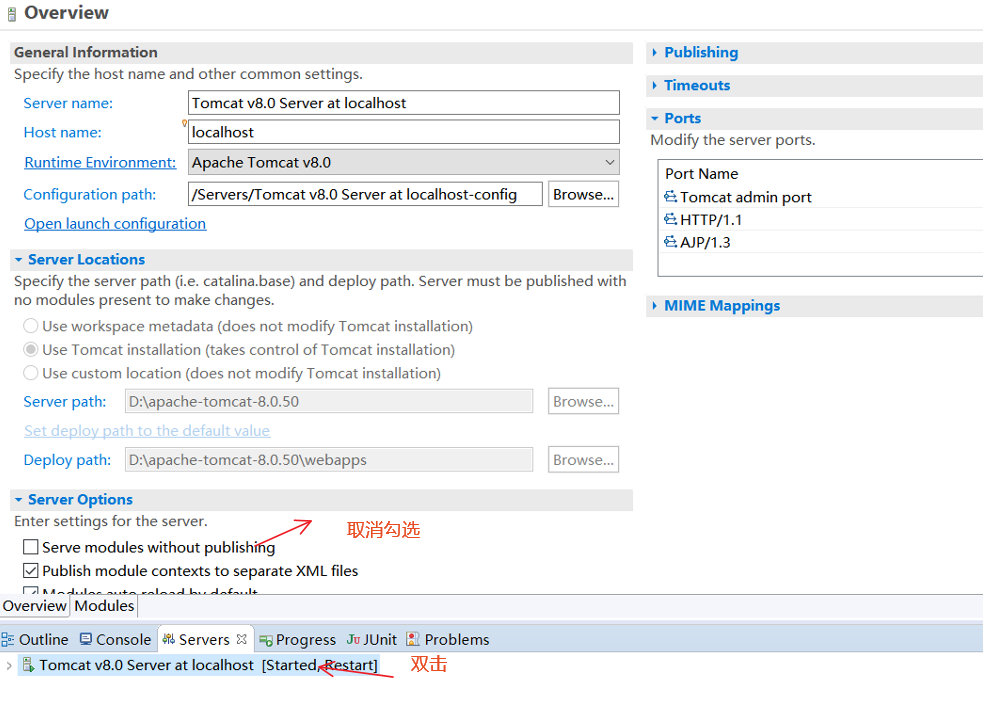This screenshot has height=701, width=983.
Task: Click the Problems icon on the Problems tab
Action: click(413, 639)
